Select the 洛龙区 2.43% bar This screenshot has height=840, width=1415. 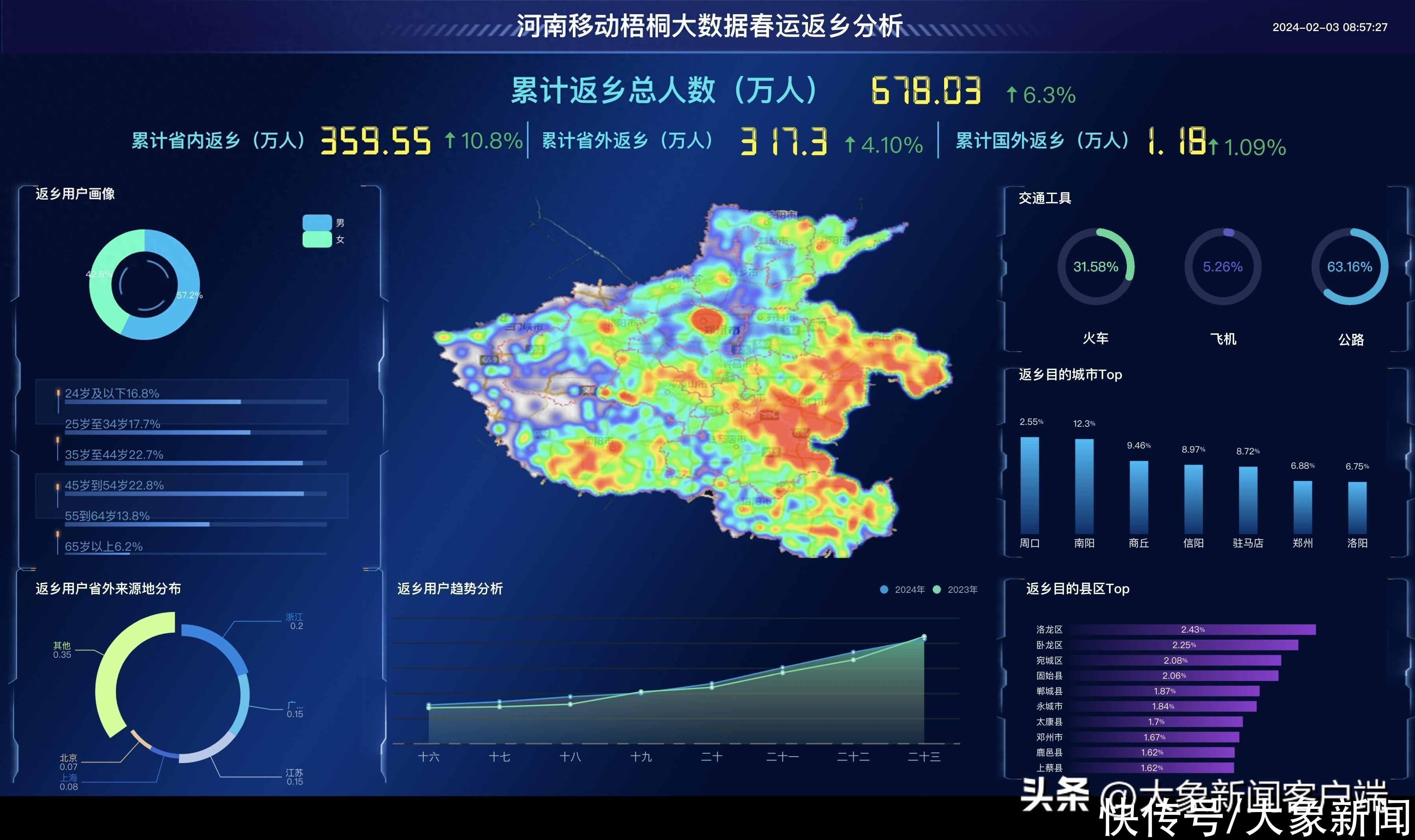1193,629
